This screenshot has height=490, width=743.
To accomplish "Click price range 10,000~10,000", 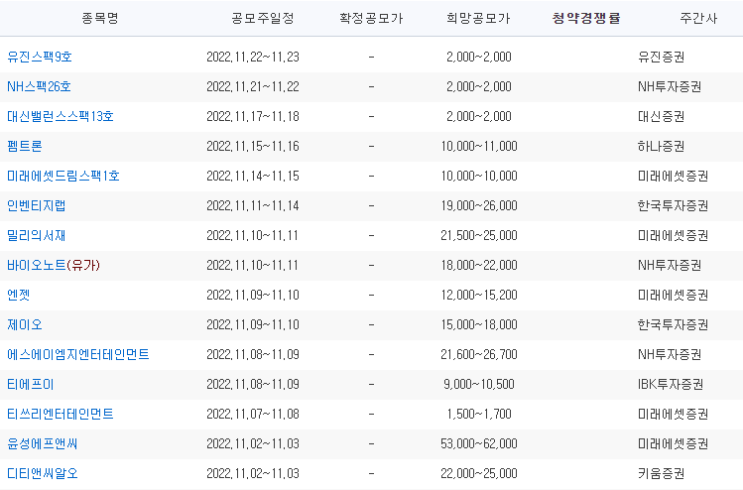I will [479, 177].
